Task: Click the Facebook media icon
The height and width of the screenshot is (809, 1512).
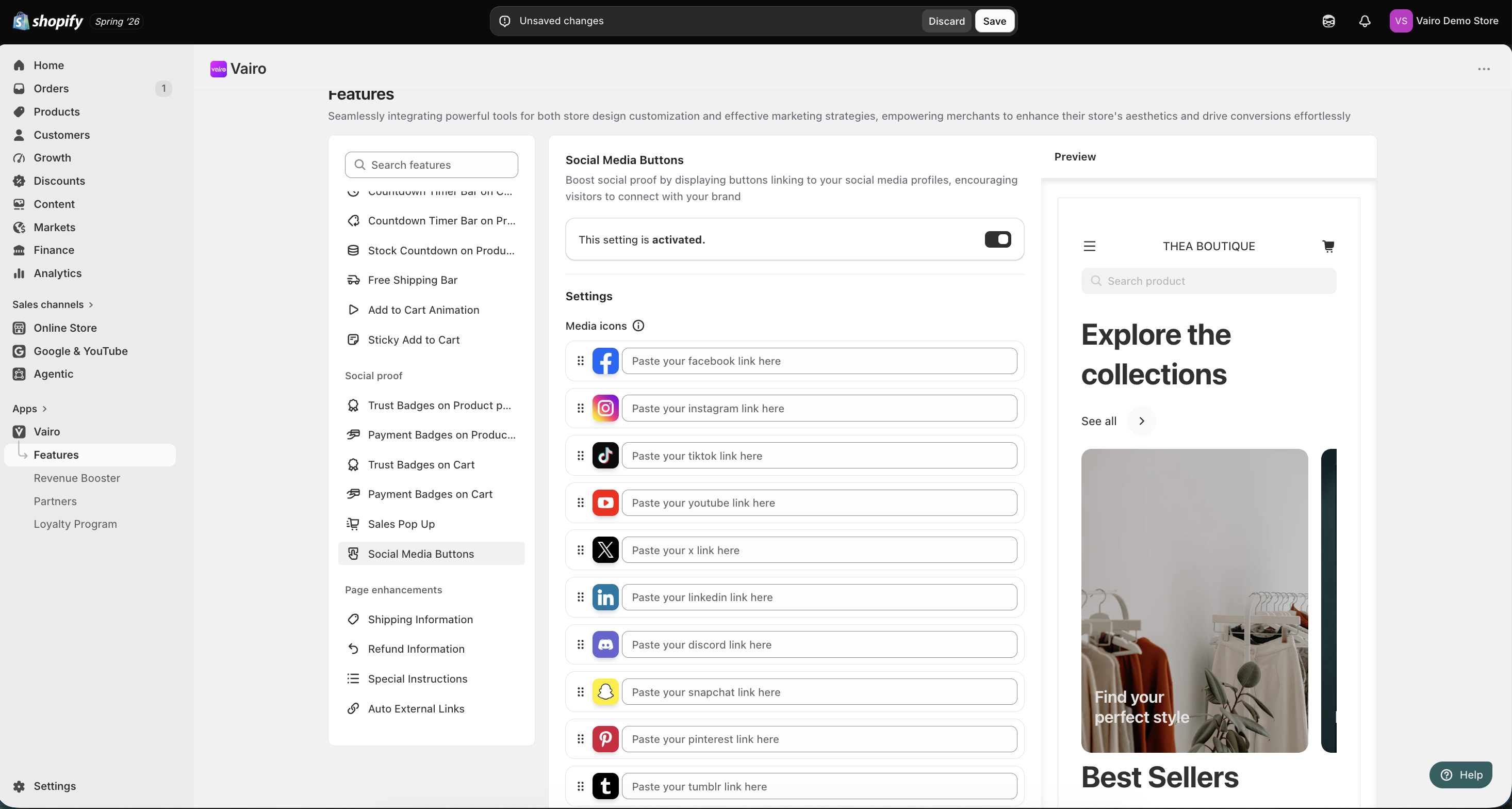Action: click(x=605, y=361)
